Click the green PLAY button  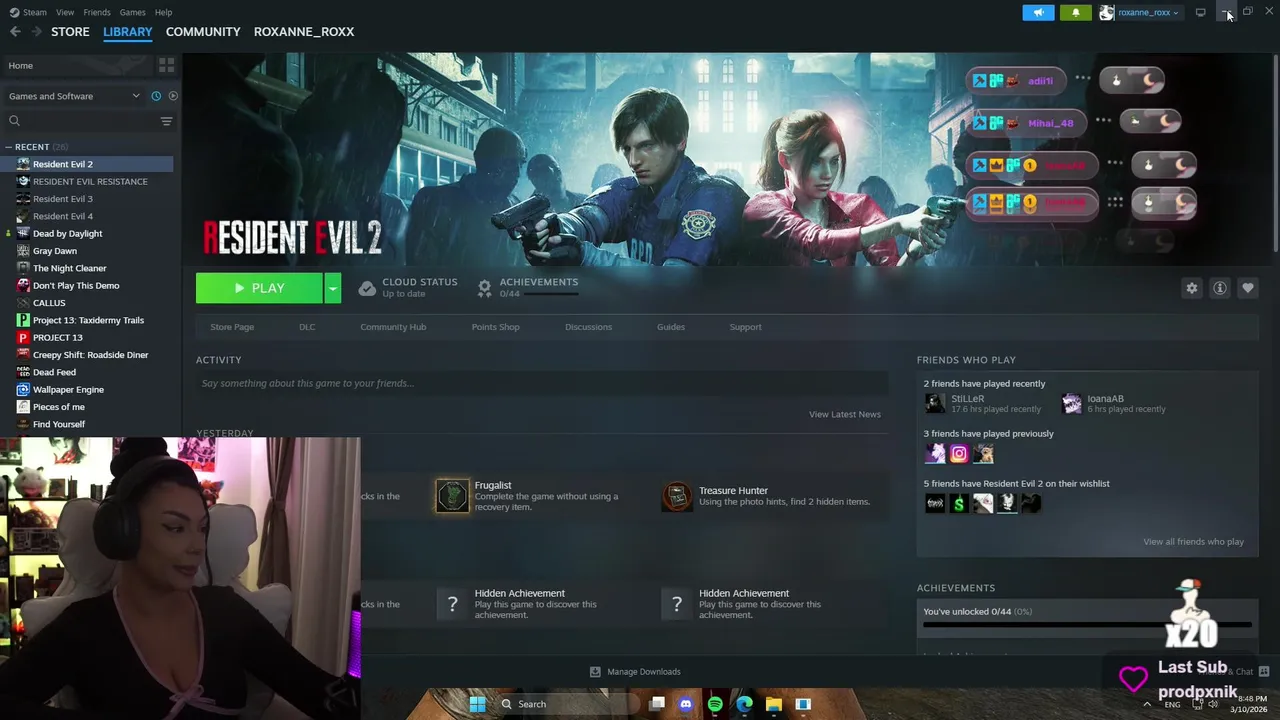pyautogui.click(x=259, y=288)
